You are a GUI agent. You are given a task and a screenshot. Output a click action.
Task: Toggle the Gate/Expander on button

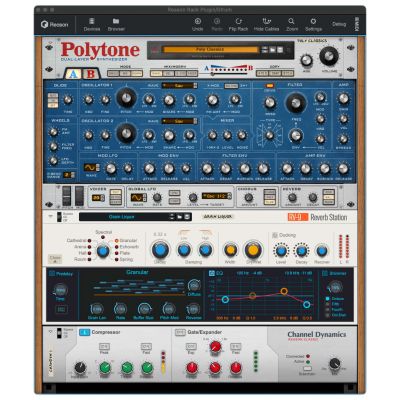(x=180, y=332)
